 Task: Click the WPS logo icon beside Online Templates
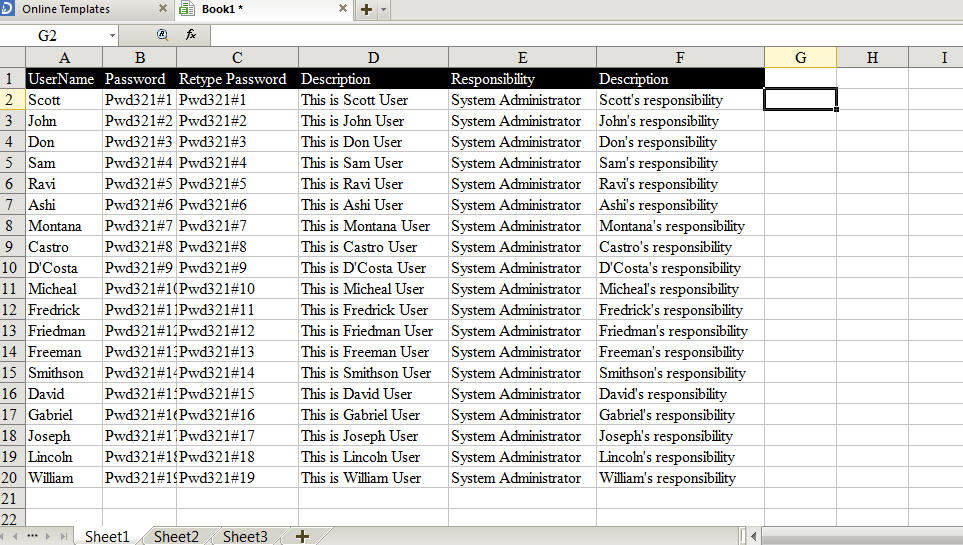[7, 8]
